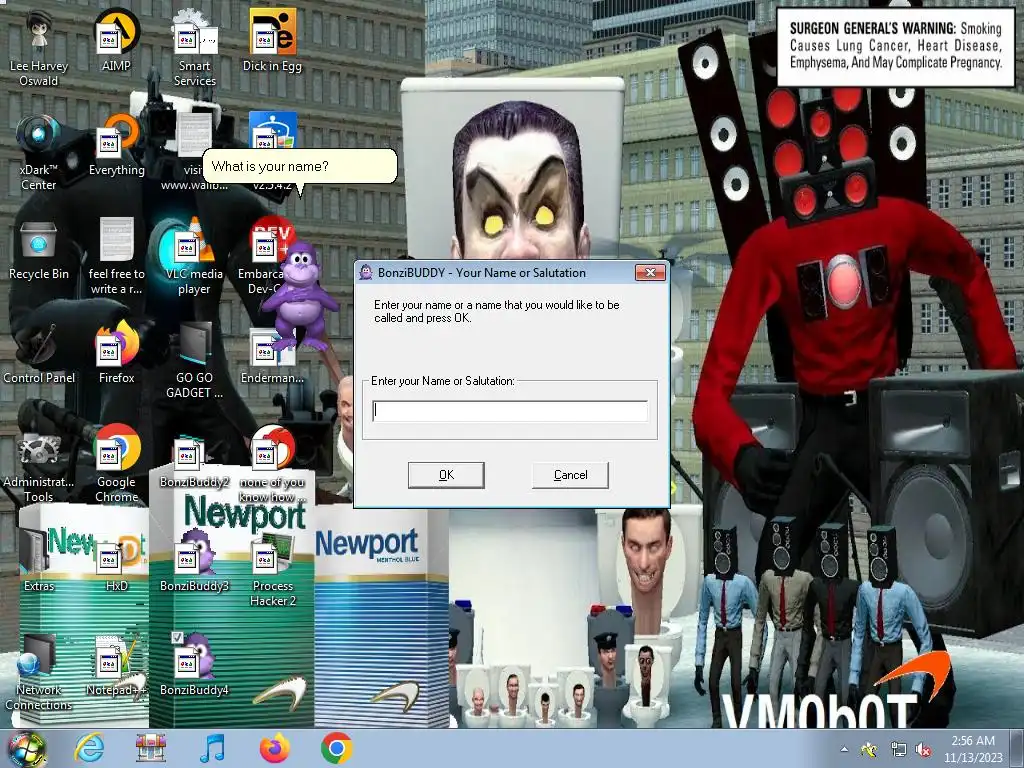Open Firefox from the taskbar
Screen dimensions: 1024x768
pyautogui.click(x=274, y=748)
